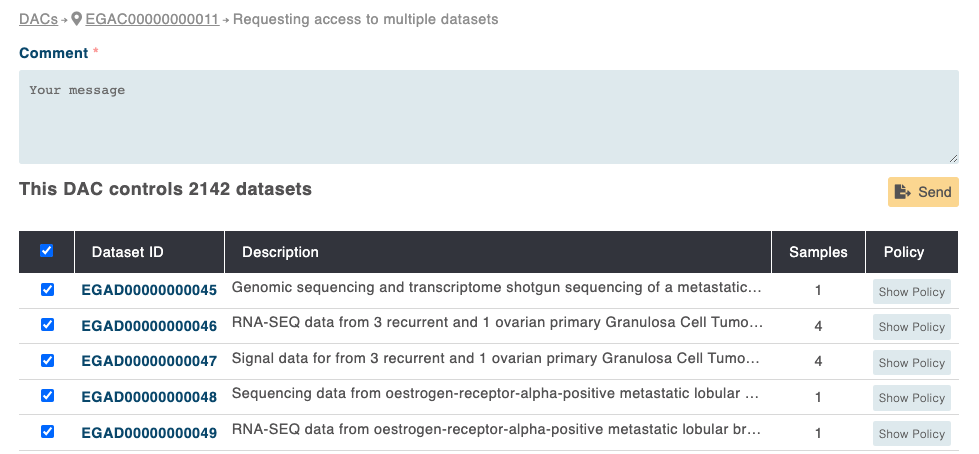Uncheck the EGAD00000000048 row checkbox
This screenshot has width=979, height=454.
46,396
